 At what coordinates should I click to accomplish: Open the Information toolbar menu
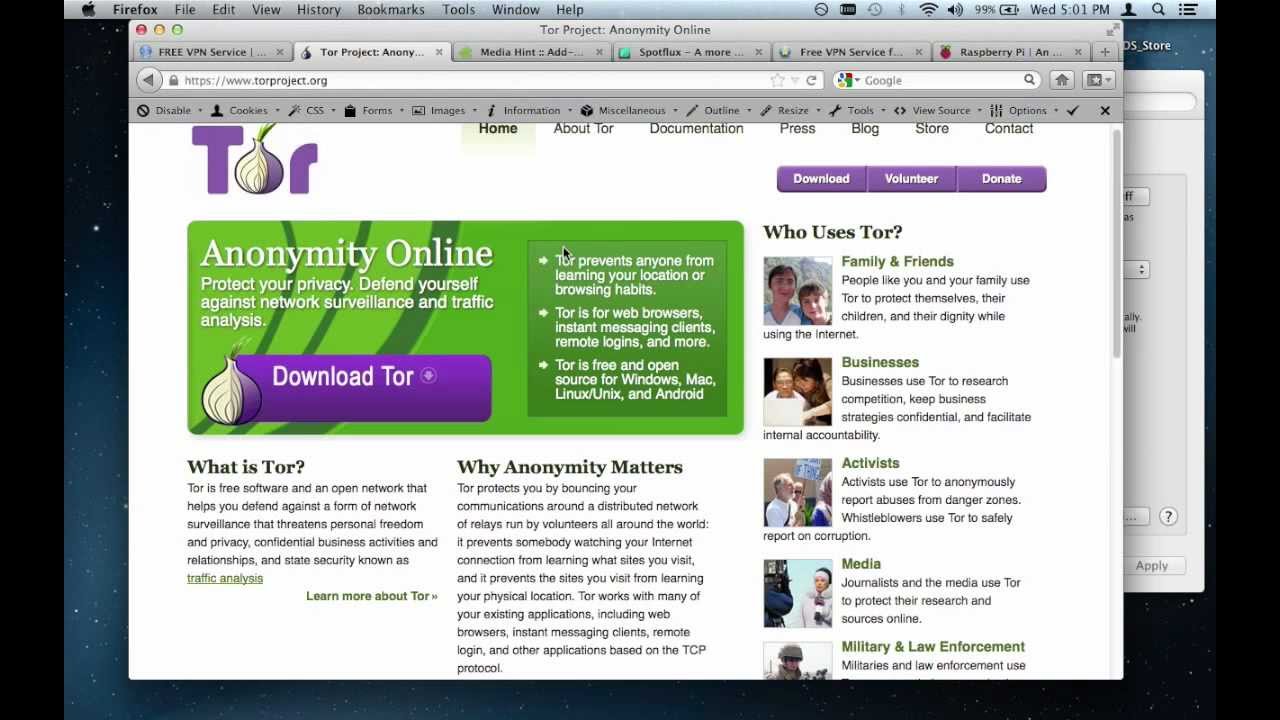coord(528,111)
